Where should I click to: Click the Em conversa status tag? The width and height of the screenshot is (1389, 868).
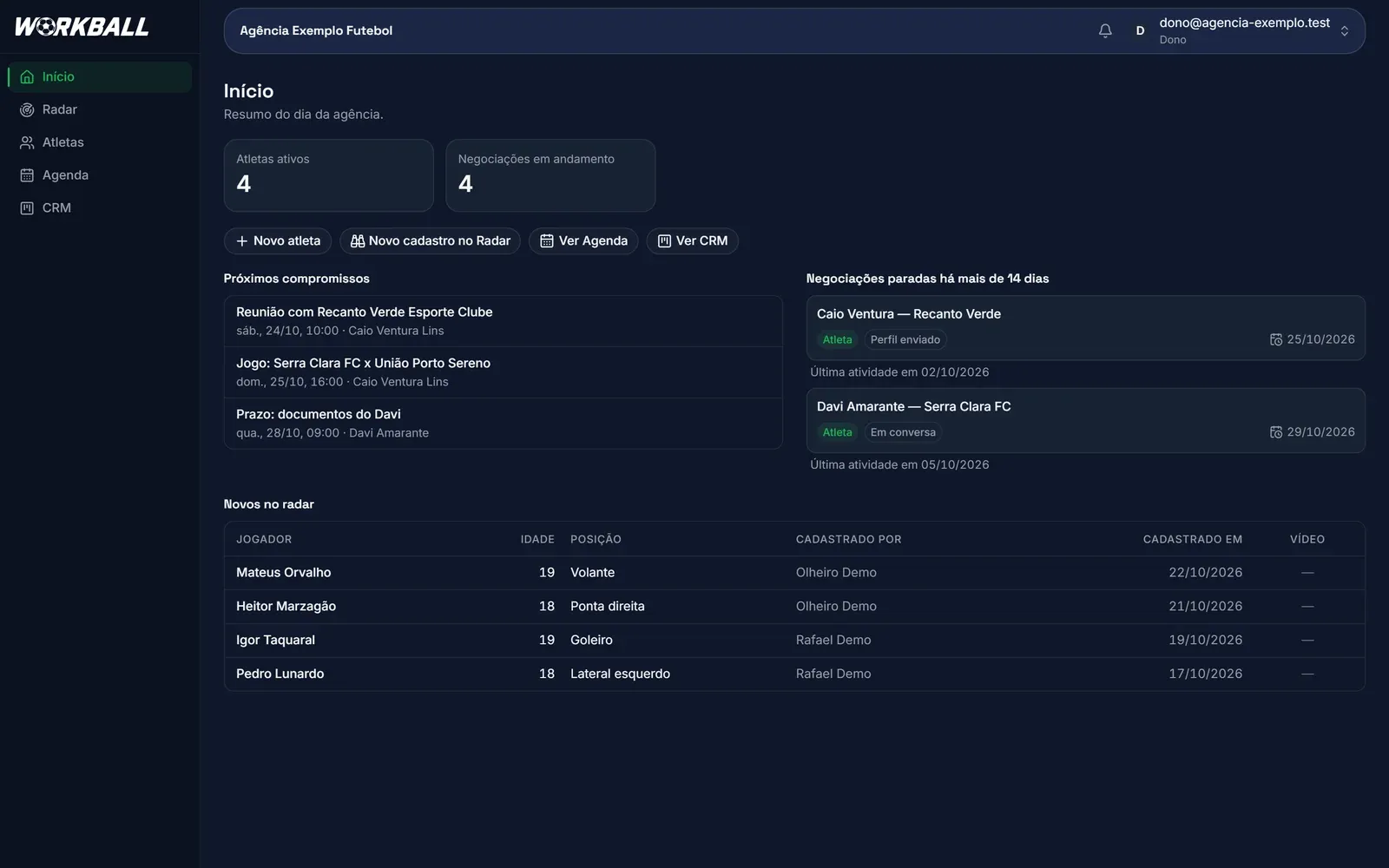pos(903,432)
